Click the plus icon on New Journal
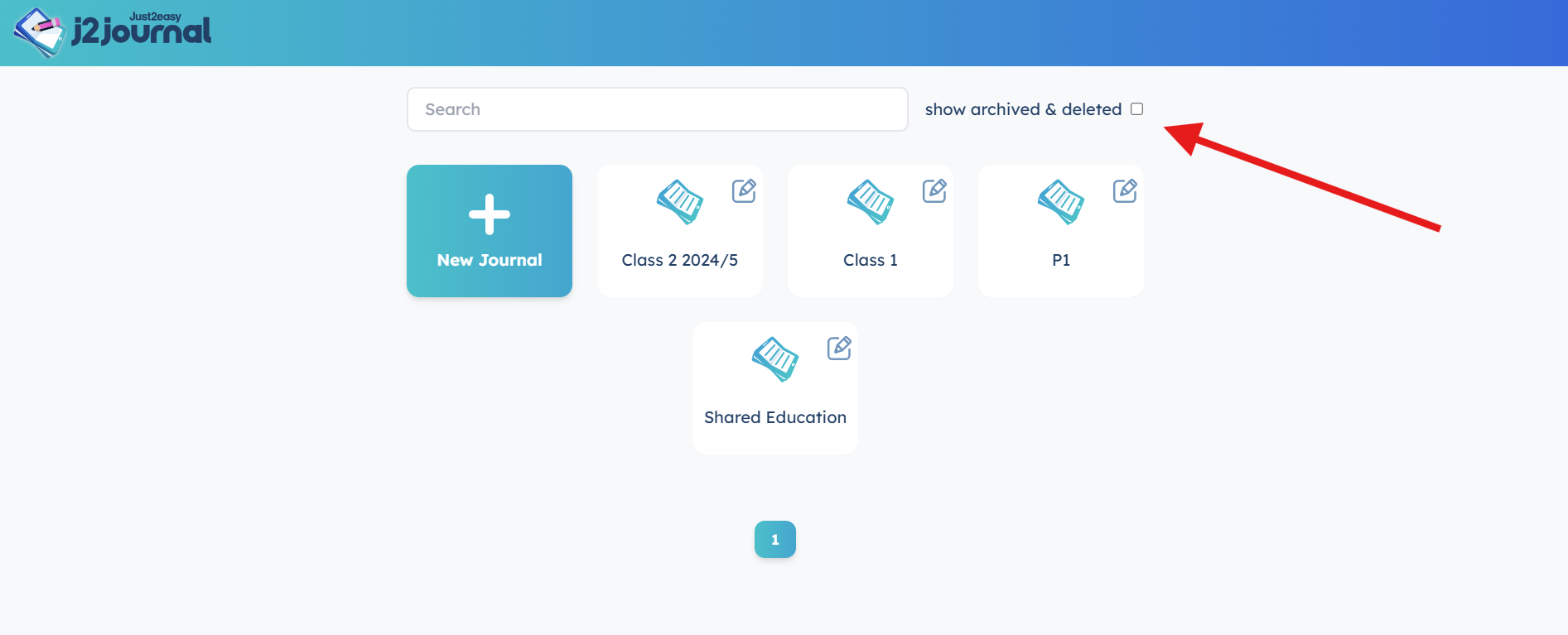1568x635 pixels. [x=490, y=214]
